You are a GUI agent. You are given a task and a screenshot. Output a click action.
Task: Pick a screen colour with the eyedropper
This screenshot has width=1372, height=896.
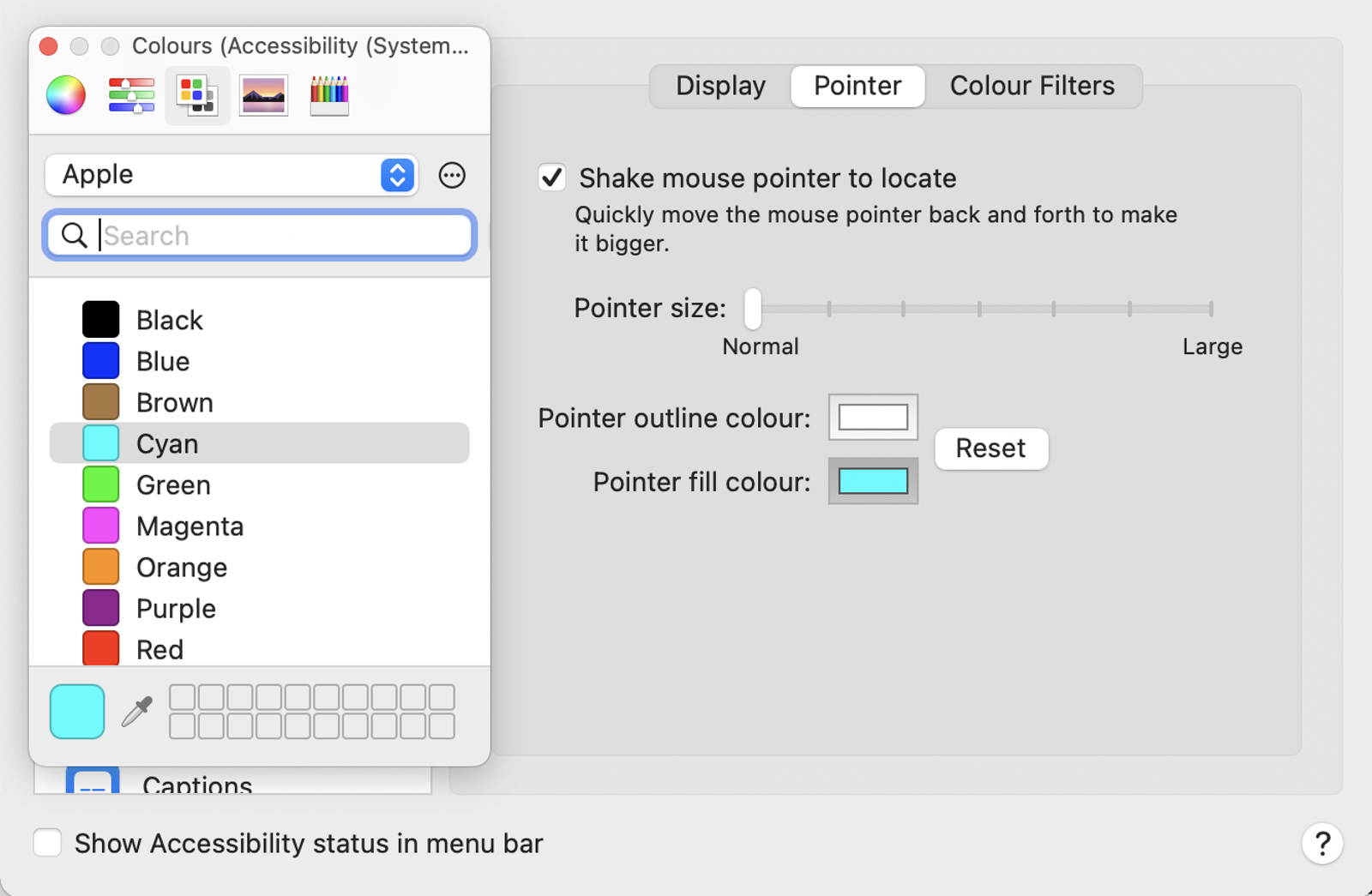click(137, 712)
